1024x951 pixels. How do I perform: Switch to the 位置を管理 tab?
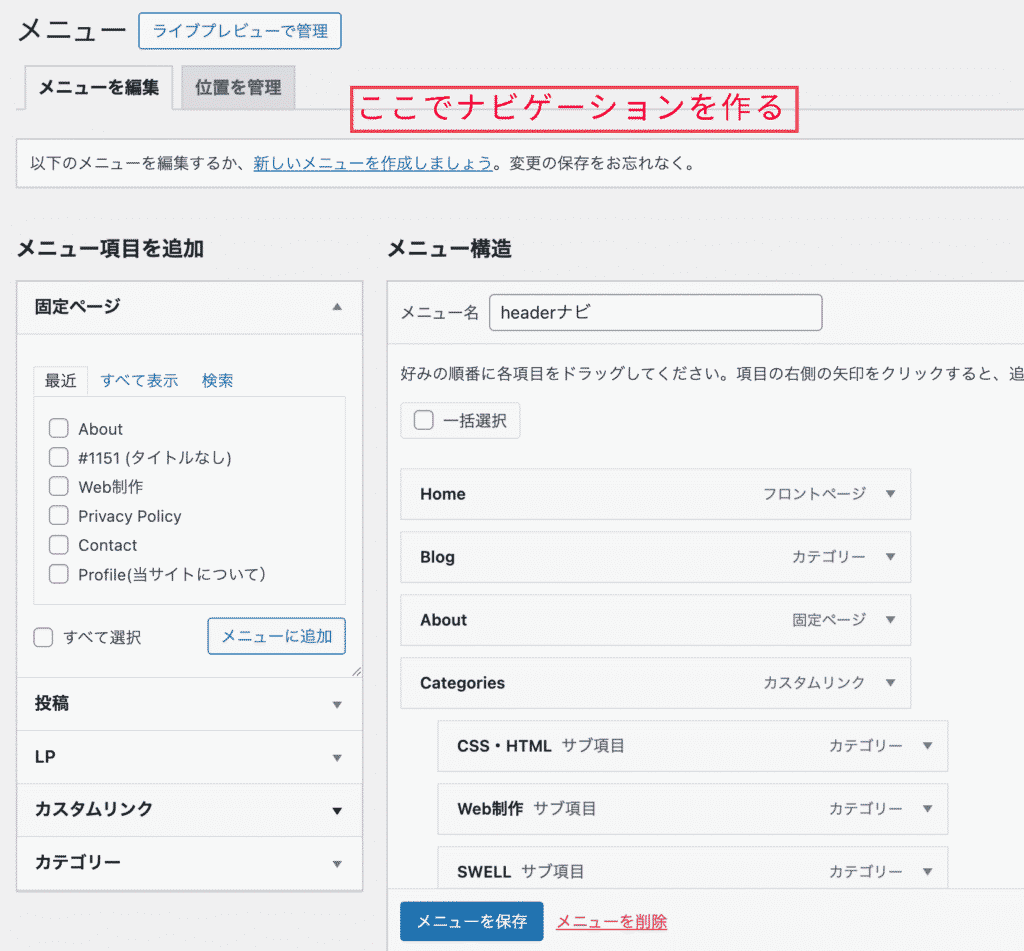[x=238, y=88]
